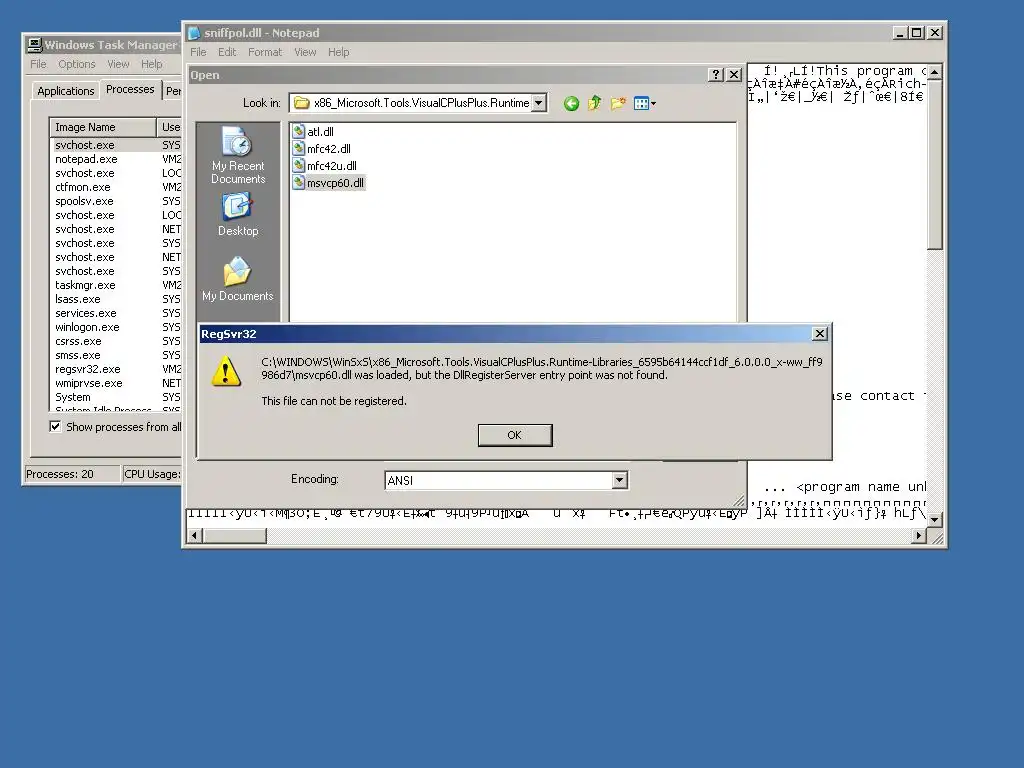Switch to the Processes tab in Task Manager

[x=130, y=89]
